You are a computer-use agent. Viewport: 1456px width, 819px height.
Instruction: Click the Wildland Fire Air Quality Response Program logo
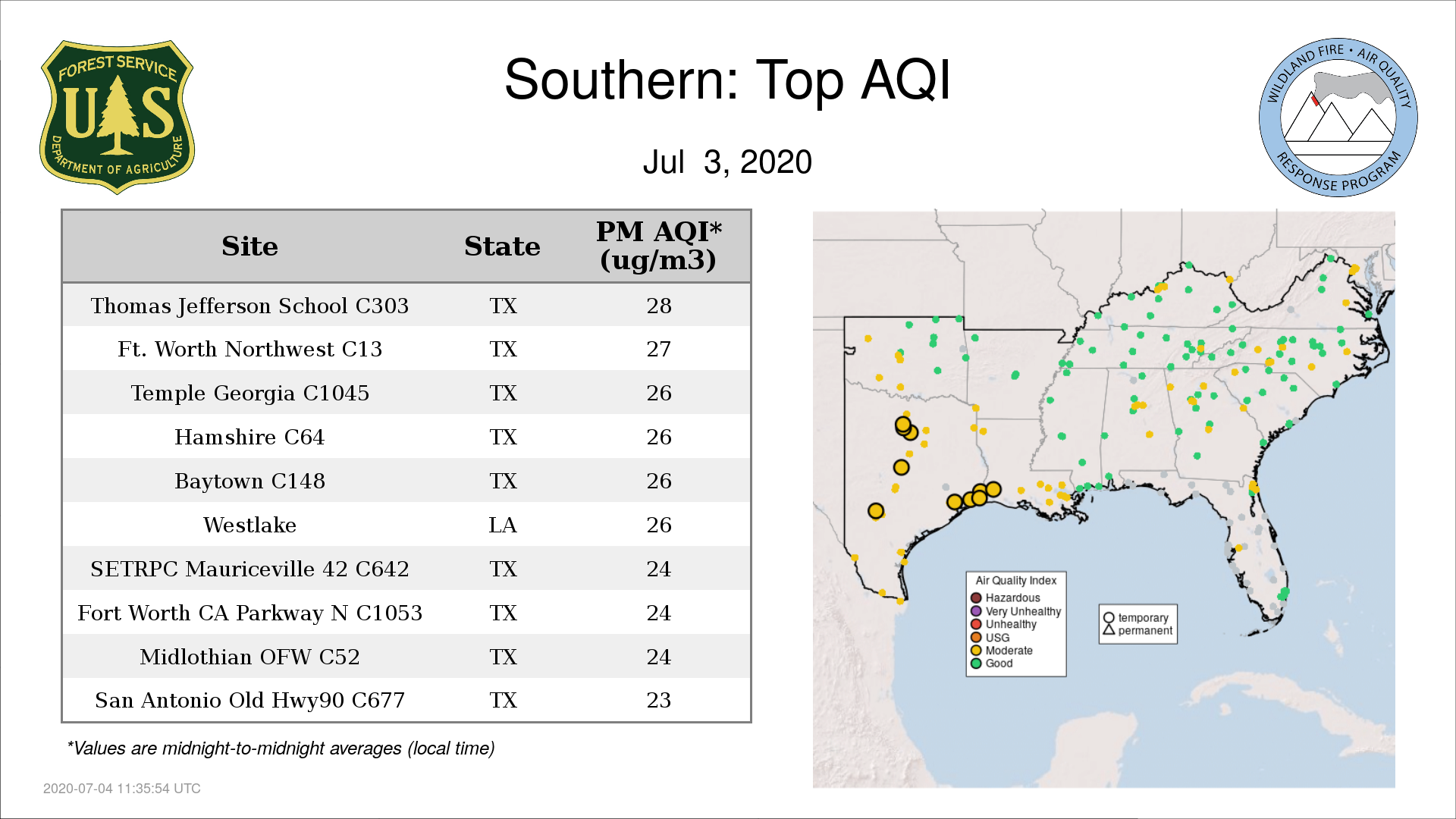click(x=1338, y=118)
